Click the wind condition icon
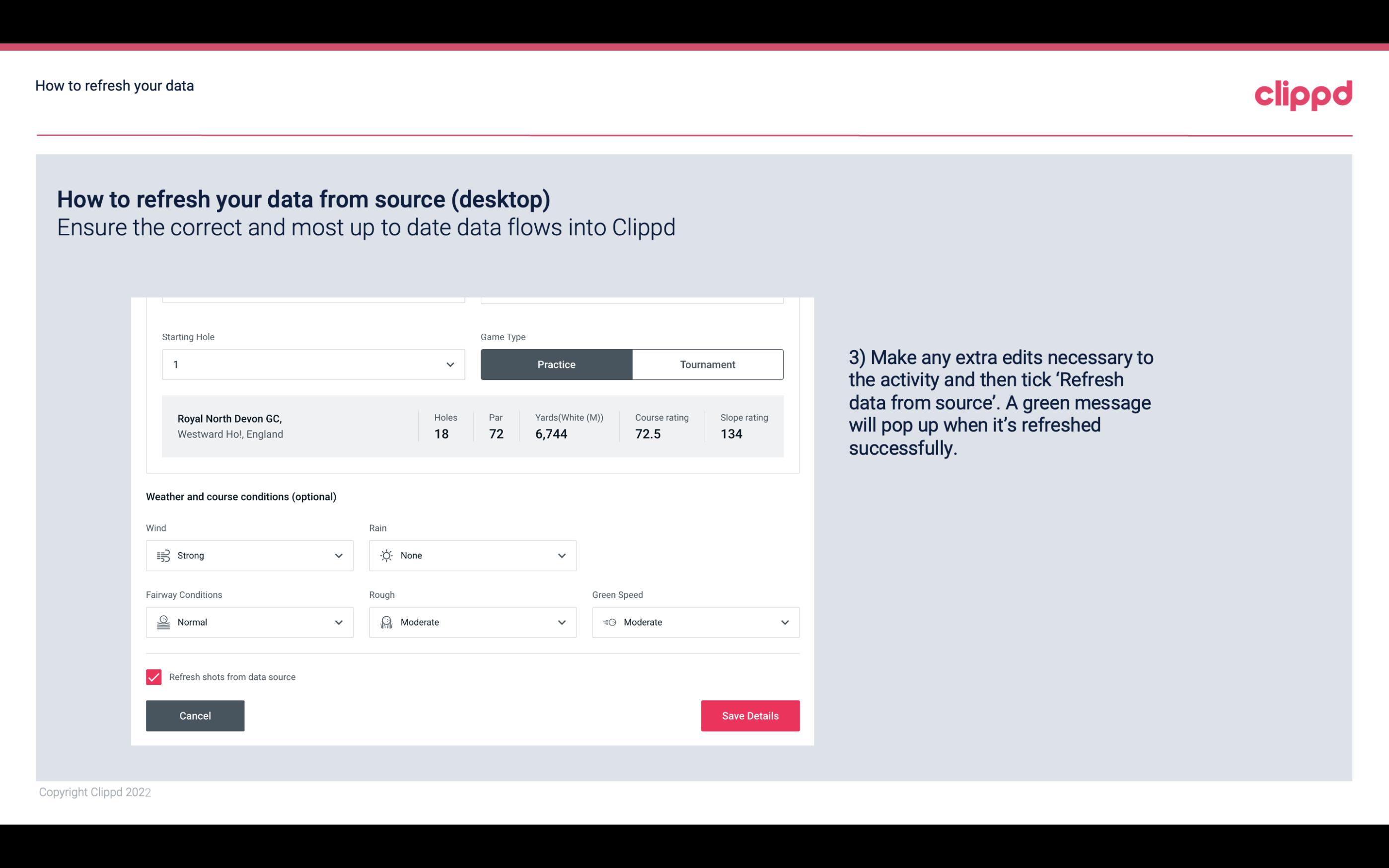 (x=163, y=555)
